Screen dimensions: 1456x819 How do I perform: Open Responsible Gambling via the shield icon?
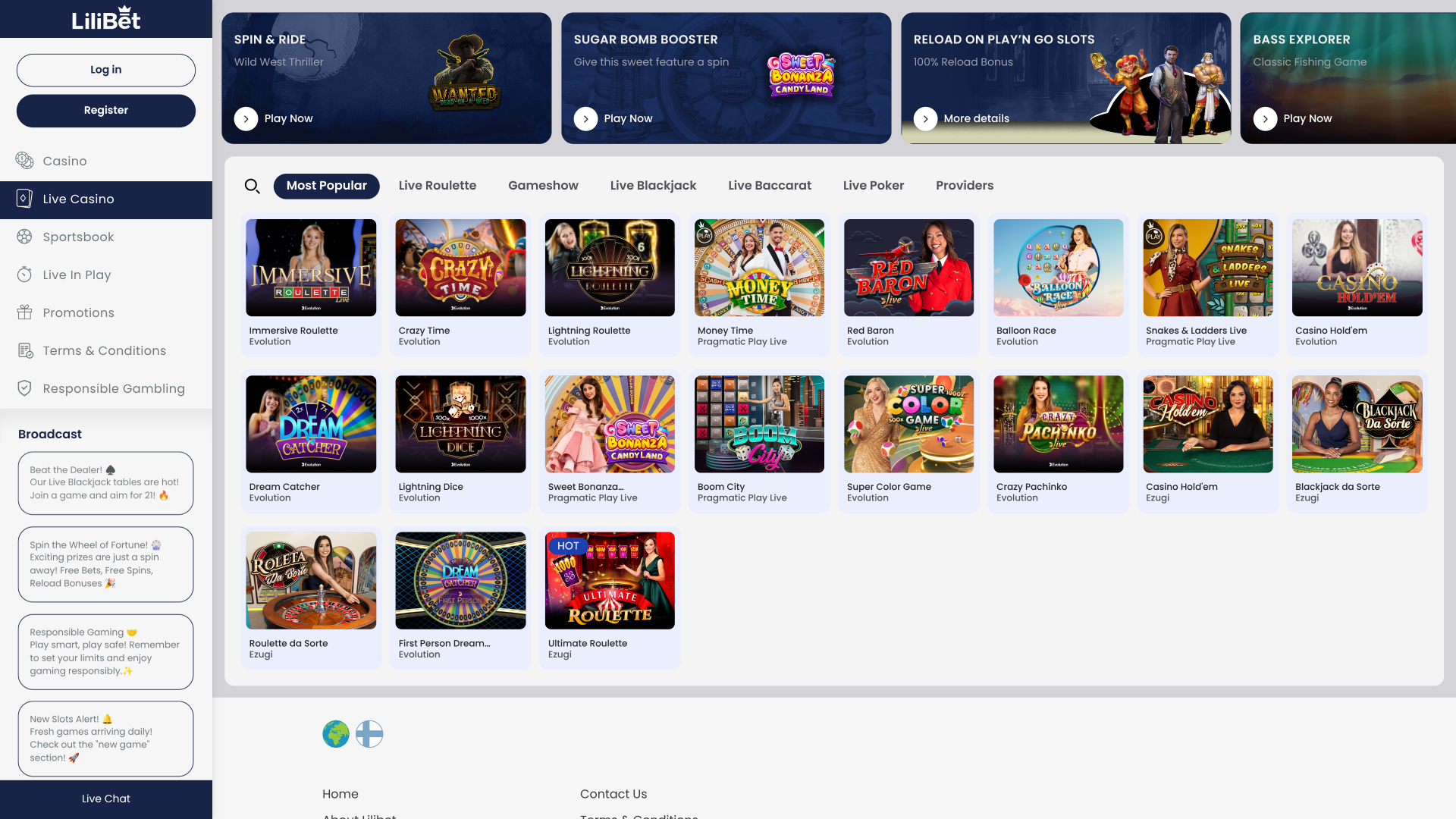25,388
